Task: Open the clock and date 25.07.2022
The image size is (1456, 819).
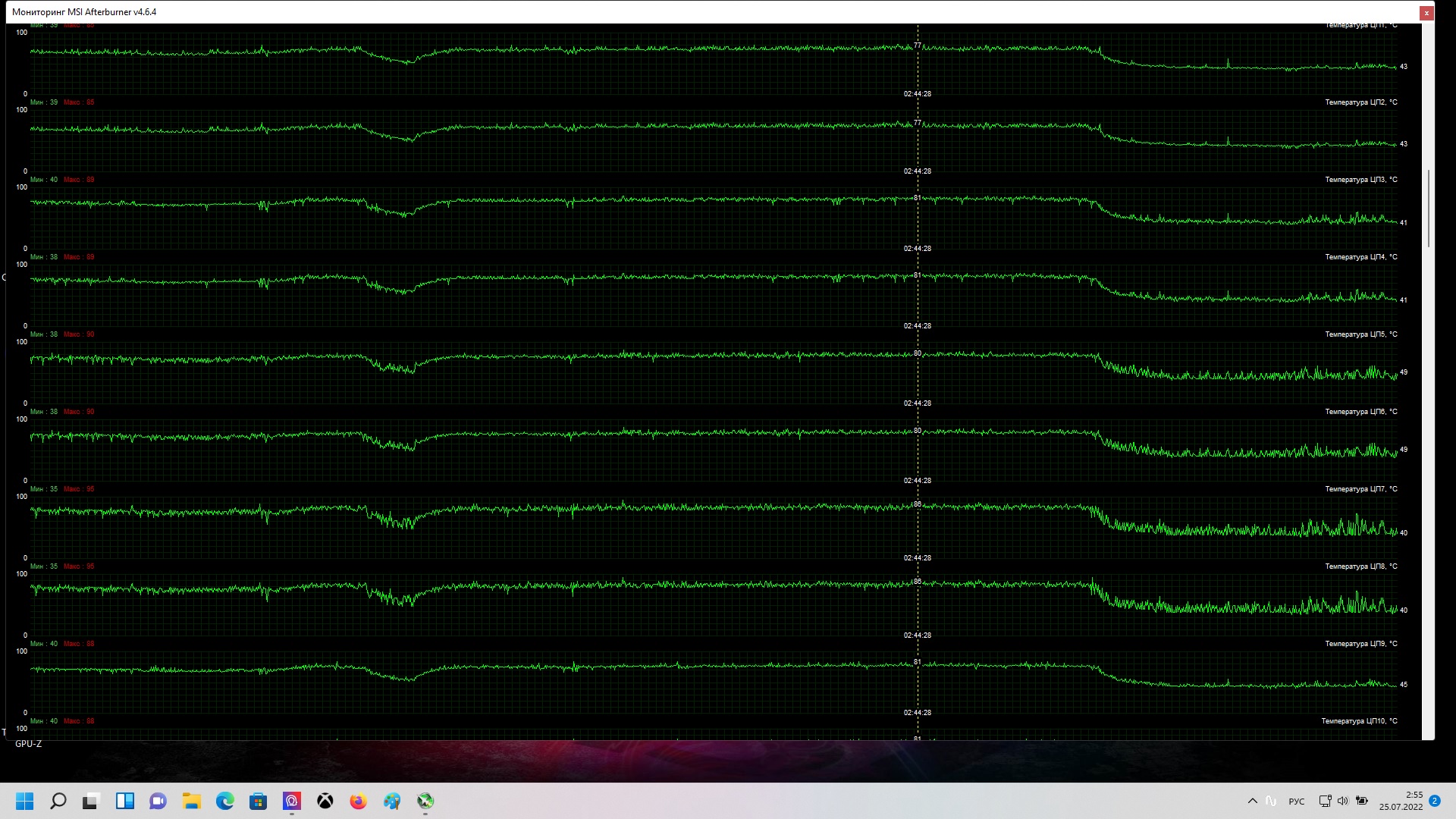Action: [1401, 801]
